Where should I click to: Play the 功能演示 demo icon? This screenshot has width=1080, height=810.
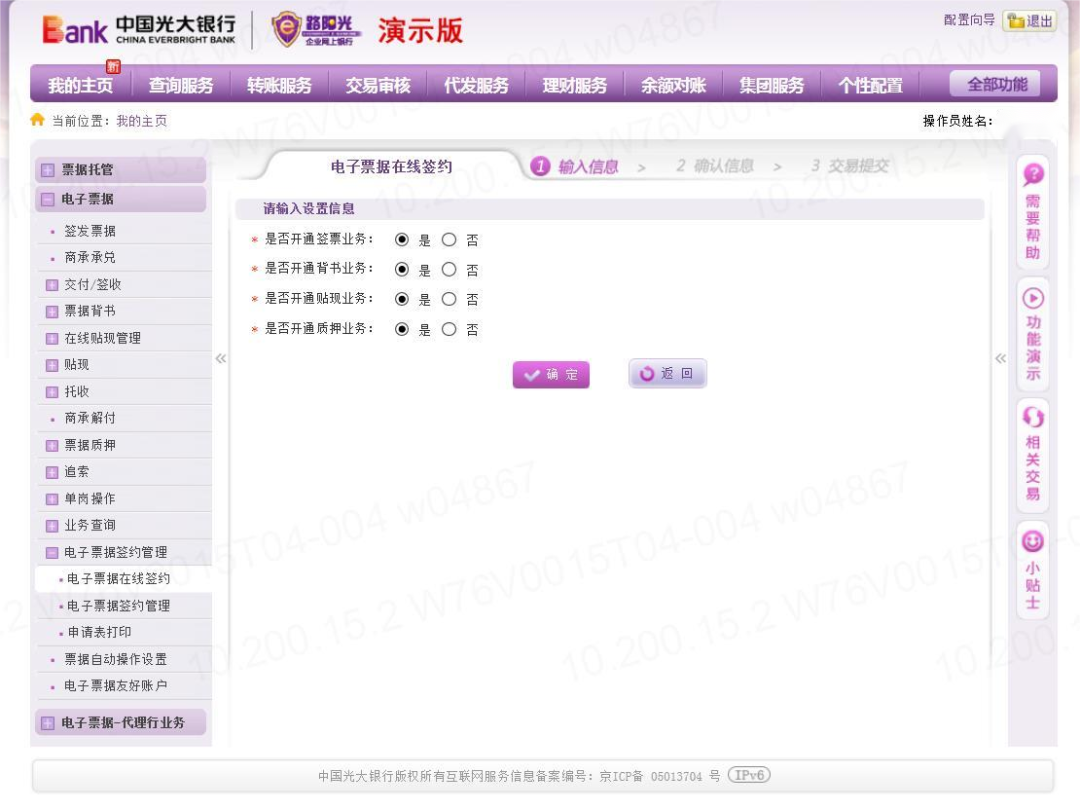pyautogui.click(x=1032, y=298)
